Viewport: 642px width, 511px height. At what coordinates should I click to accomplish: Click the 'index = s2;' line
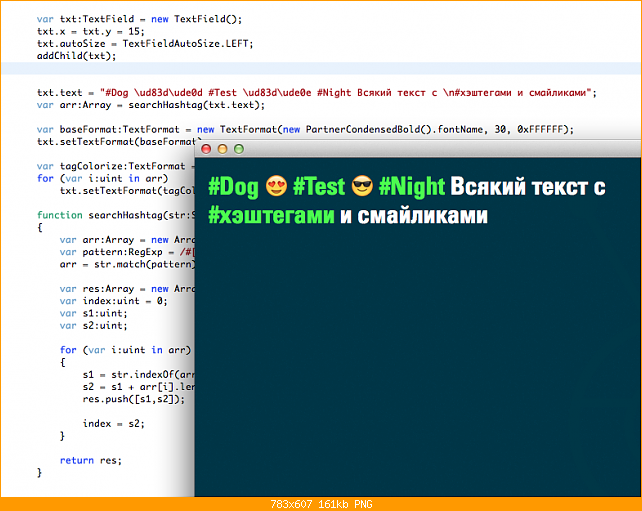click(114, 424)
